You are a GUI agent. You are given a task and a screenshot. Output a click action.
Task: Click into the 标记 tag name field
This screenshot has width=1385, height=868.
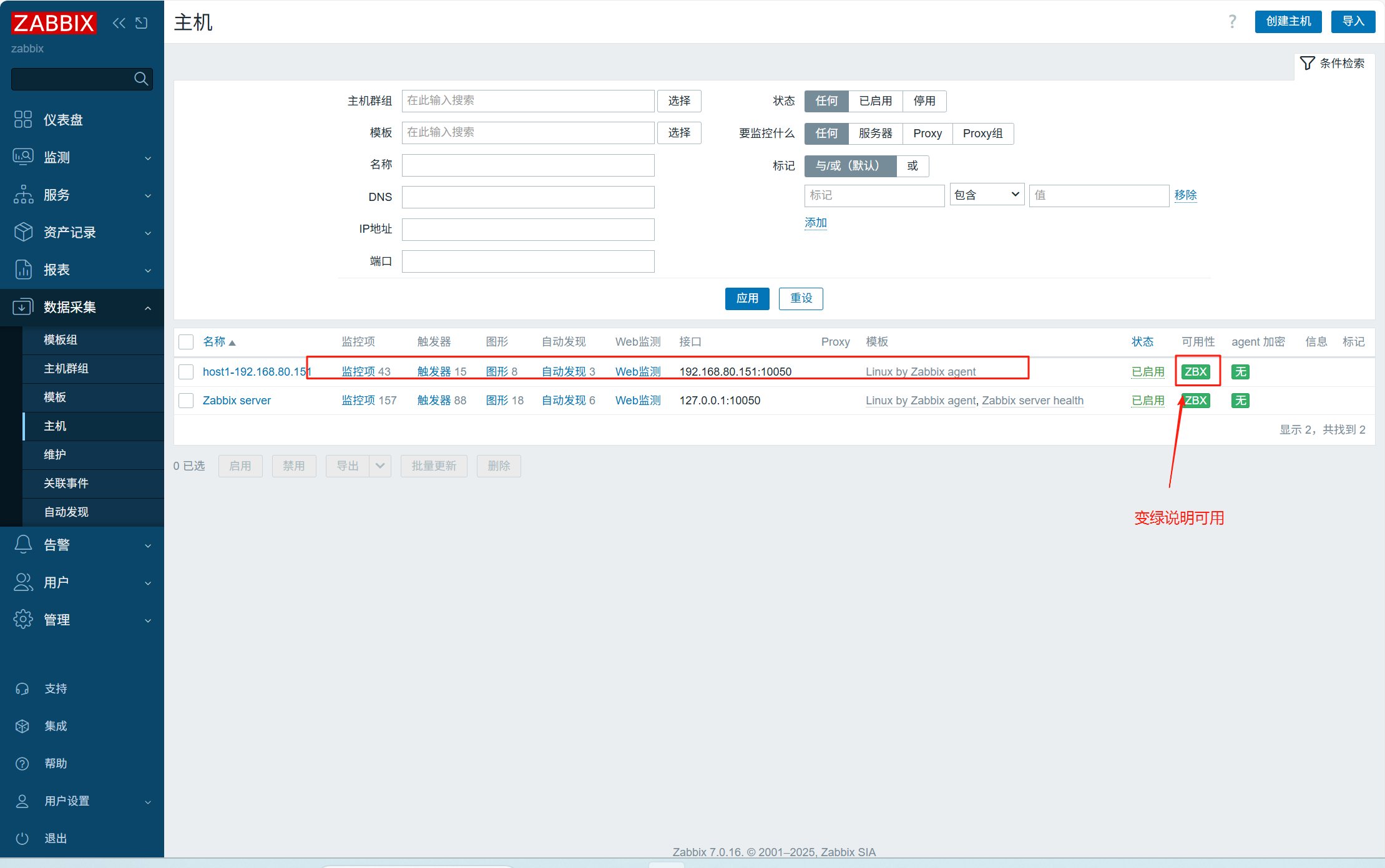point(874,195)
